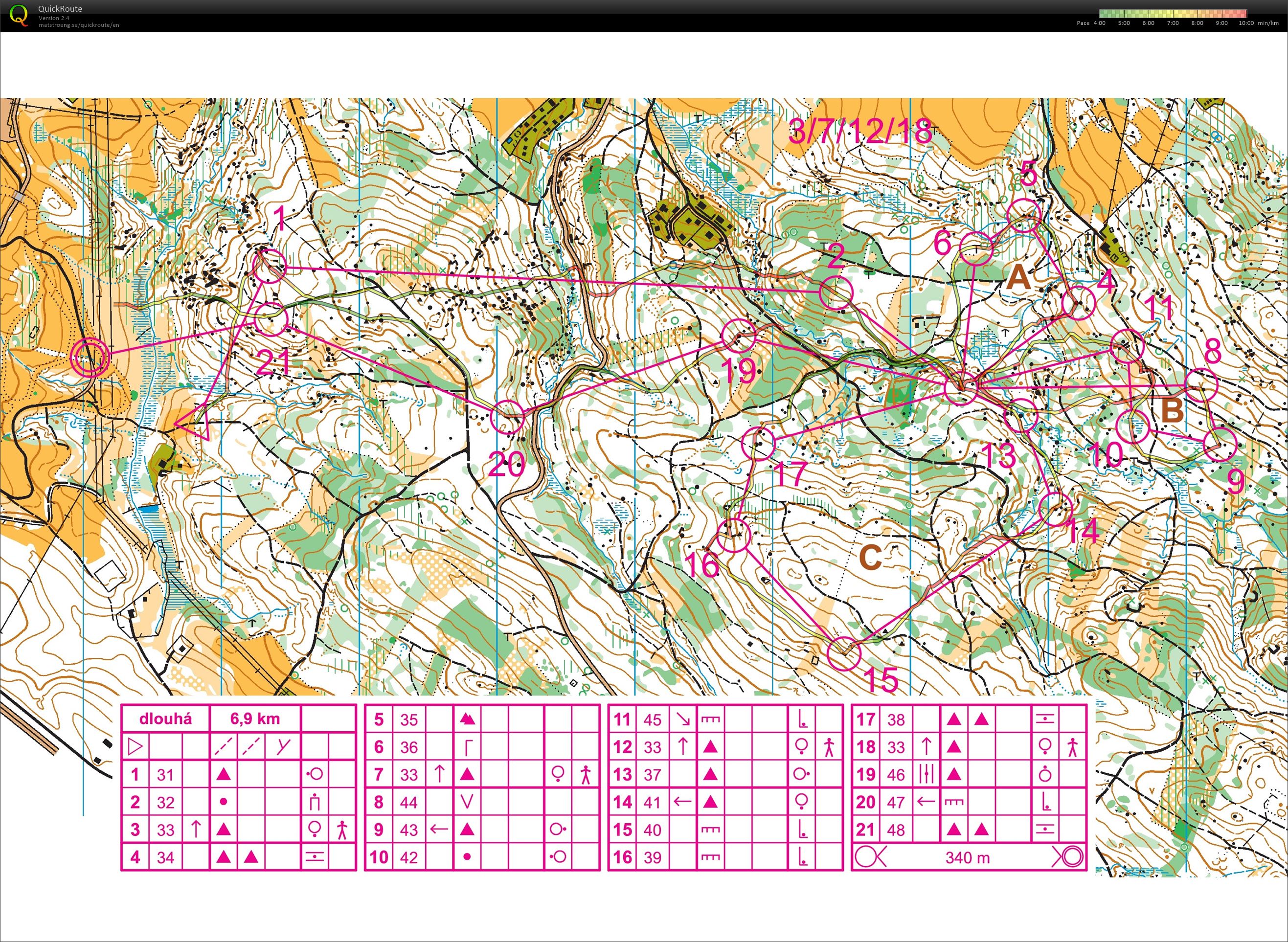Click the "6,9 km" course length cell
The width and height of the screenshot is (1288, 942).
coord(255,718)
